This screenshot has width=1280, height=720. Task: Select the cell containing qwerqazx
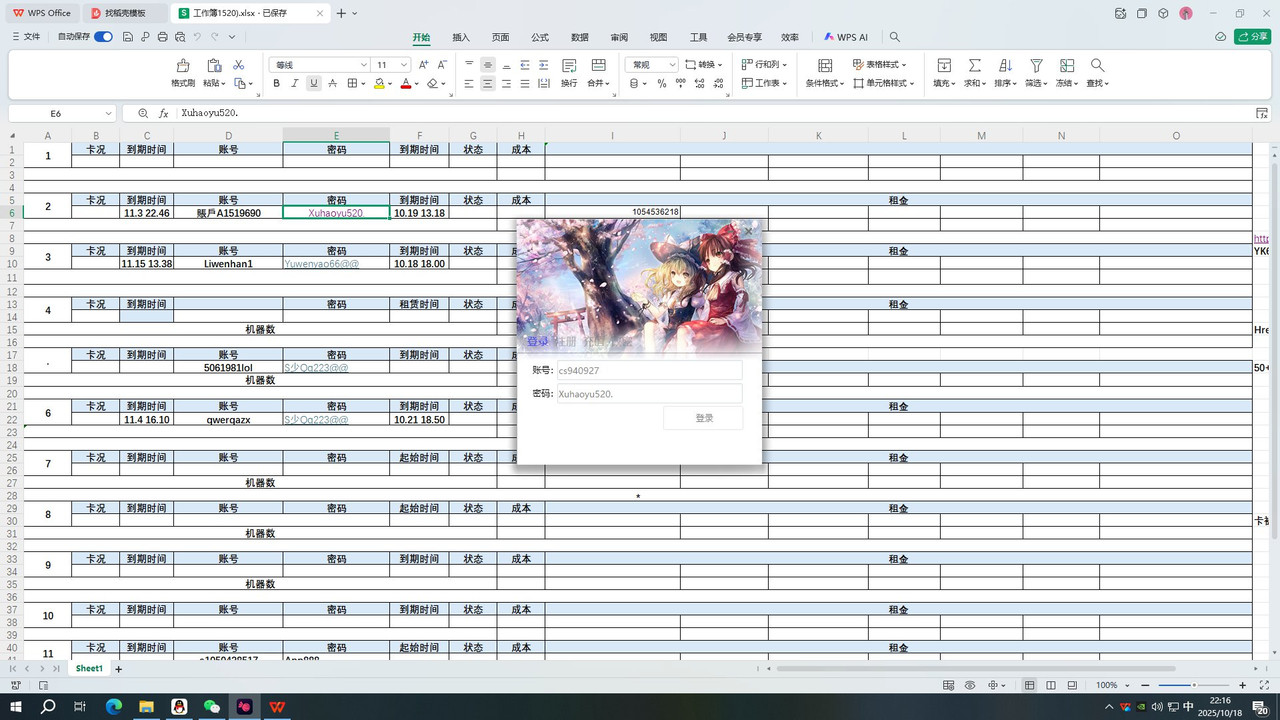(228, 420)
